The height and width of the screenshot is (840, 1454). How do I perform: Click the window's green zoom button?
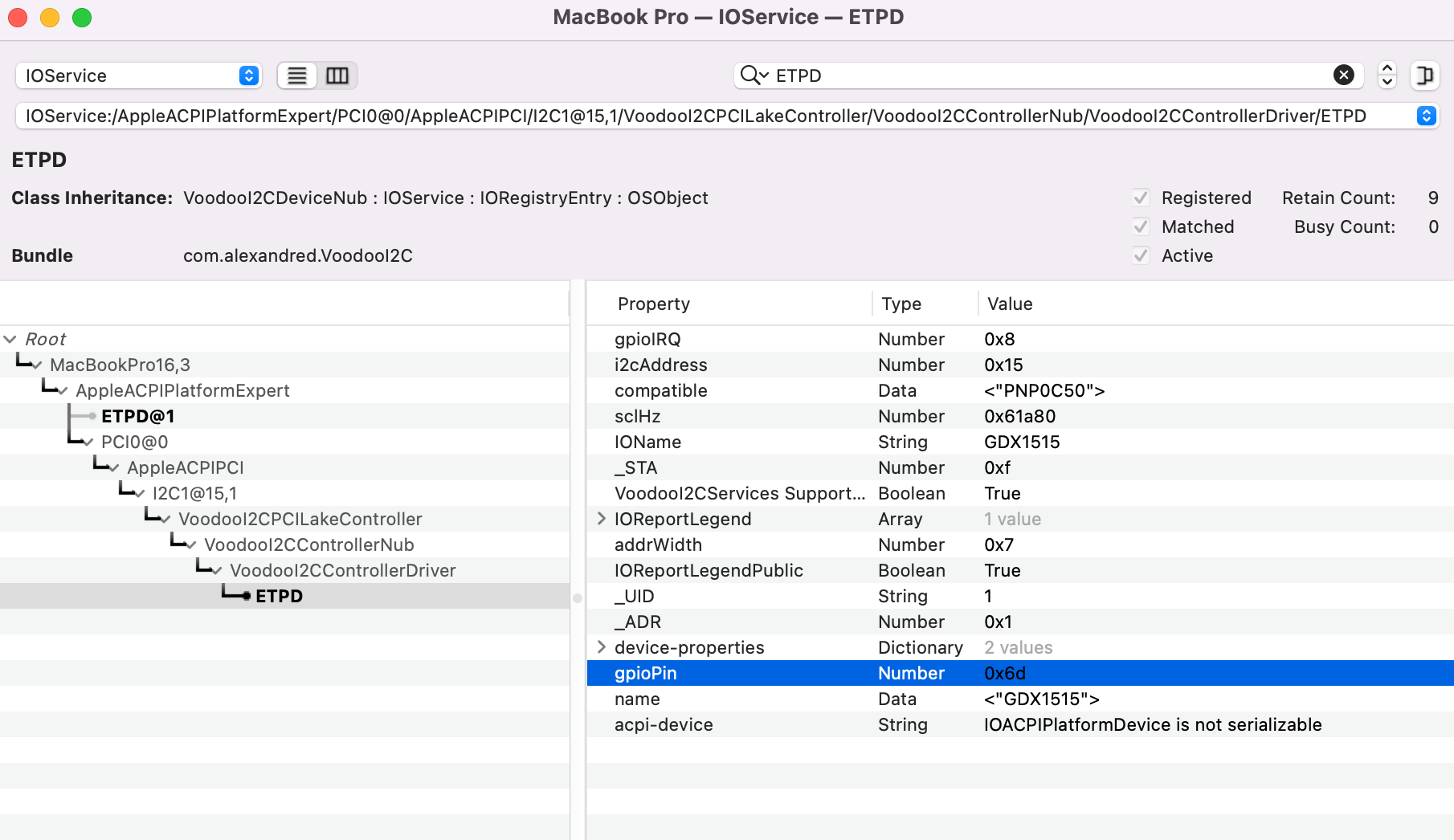82,17
